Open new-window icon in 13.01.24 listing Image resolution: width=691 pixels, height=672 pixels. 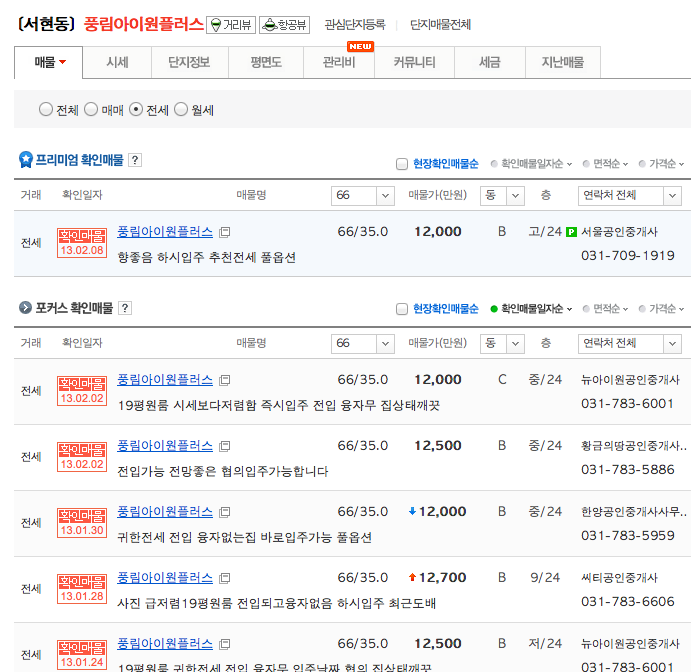pos(225,644)
